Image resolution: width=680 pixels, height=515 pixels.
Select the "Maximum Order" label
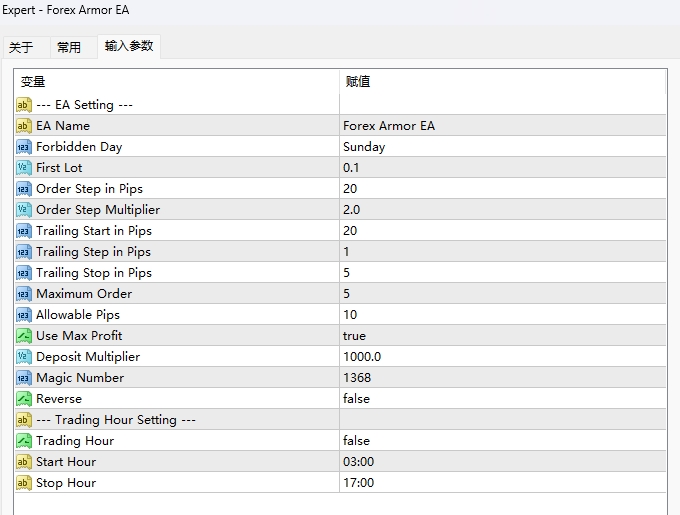[84, 294]
